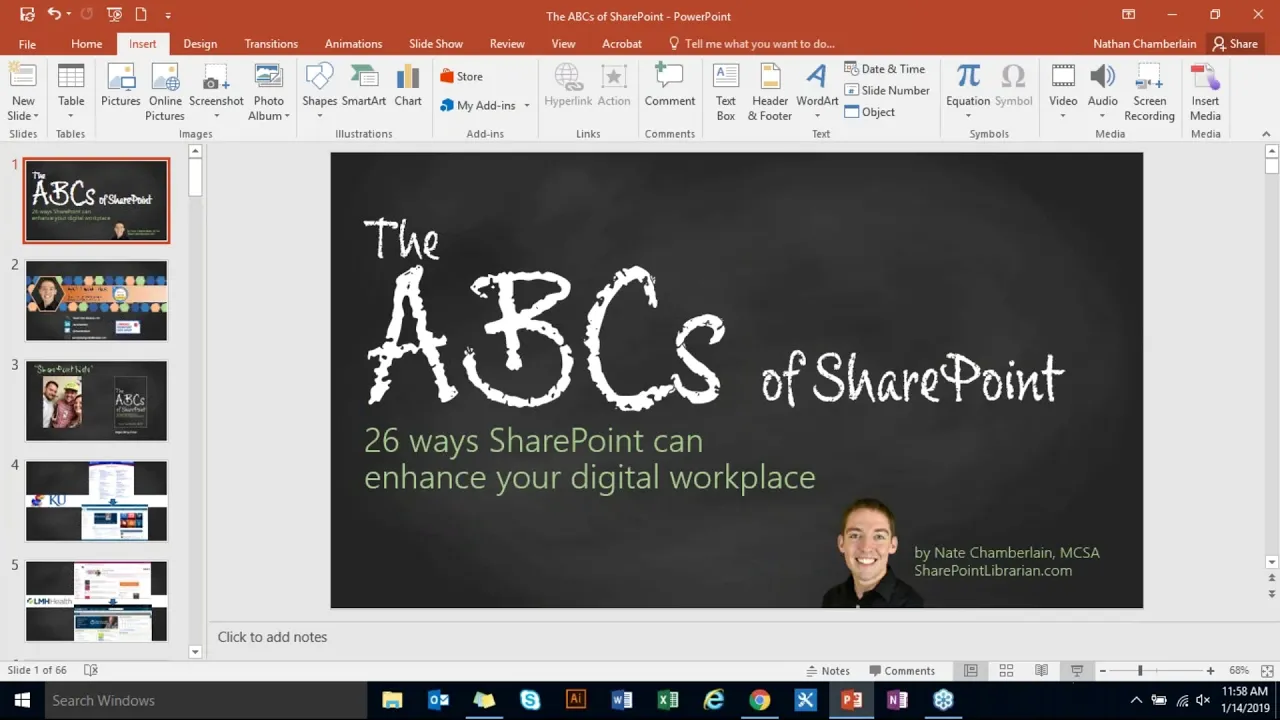The height and width of the screenshot is (720, 1280).
Task: Click the zoom in plus button
Action: click(x=1210, y=671)
